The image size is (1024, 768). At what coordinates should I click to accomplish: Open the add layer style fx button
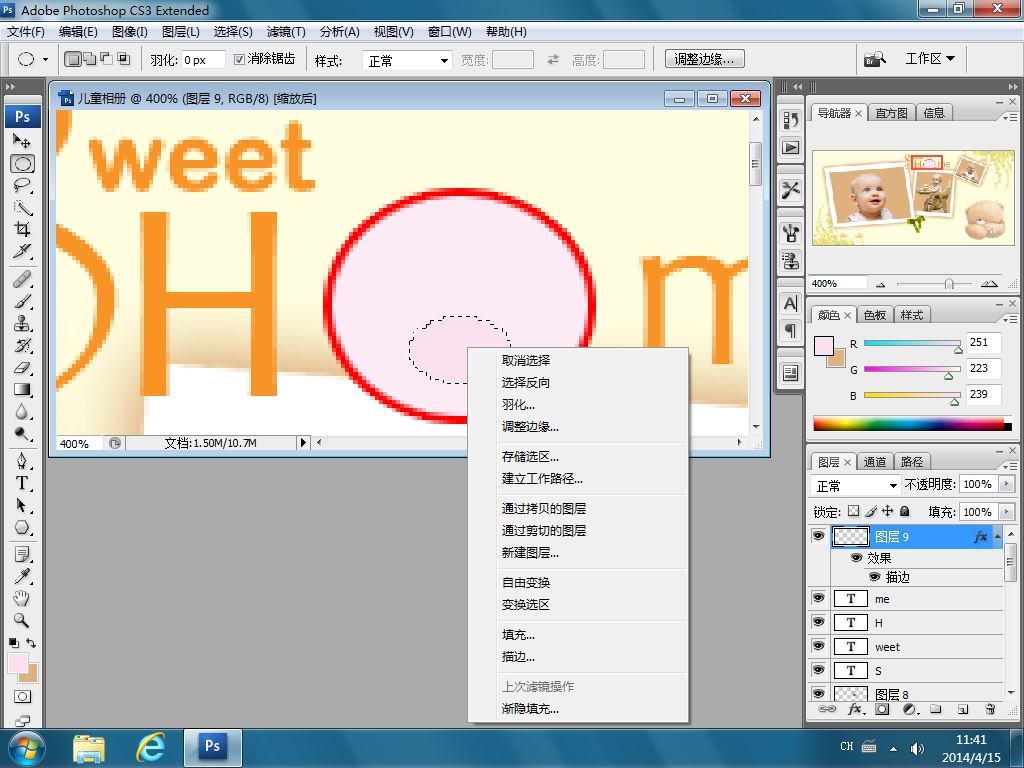click(x=855, y=709)
